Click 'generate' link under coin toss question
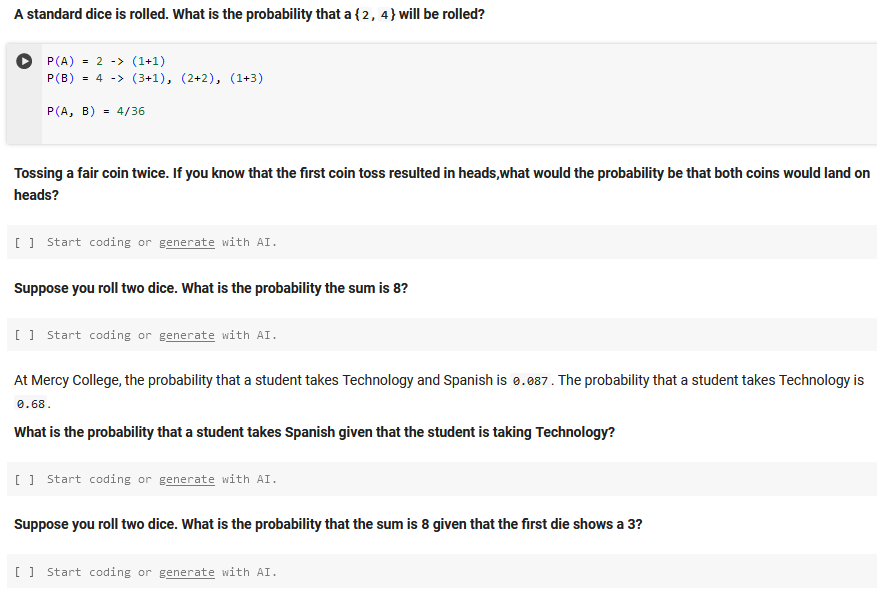 187,242
